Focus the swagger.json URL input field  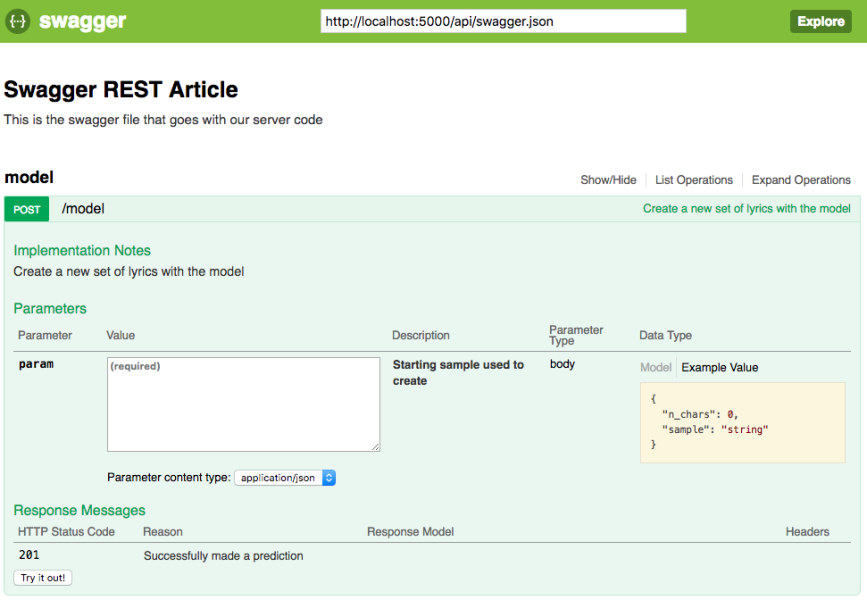(503, 21)
